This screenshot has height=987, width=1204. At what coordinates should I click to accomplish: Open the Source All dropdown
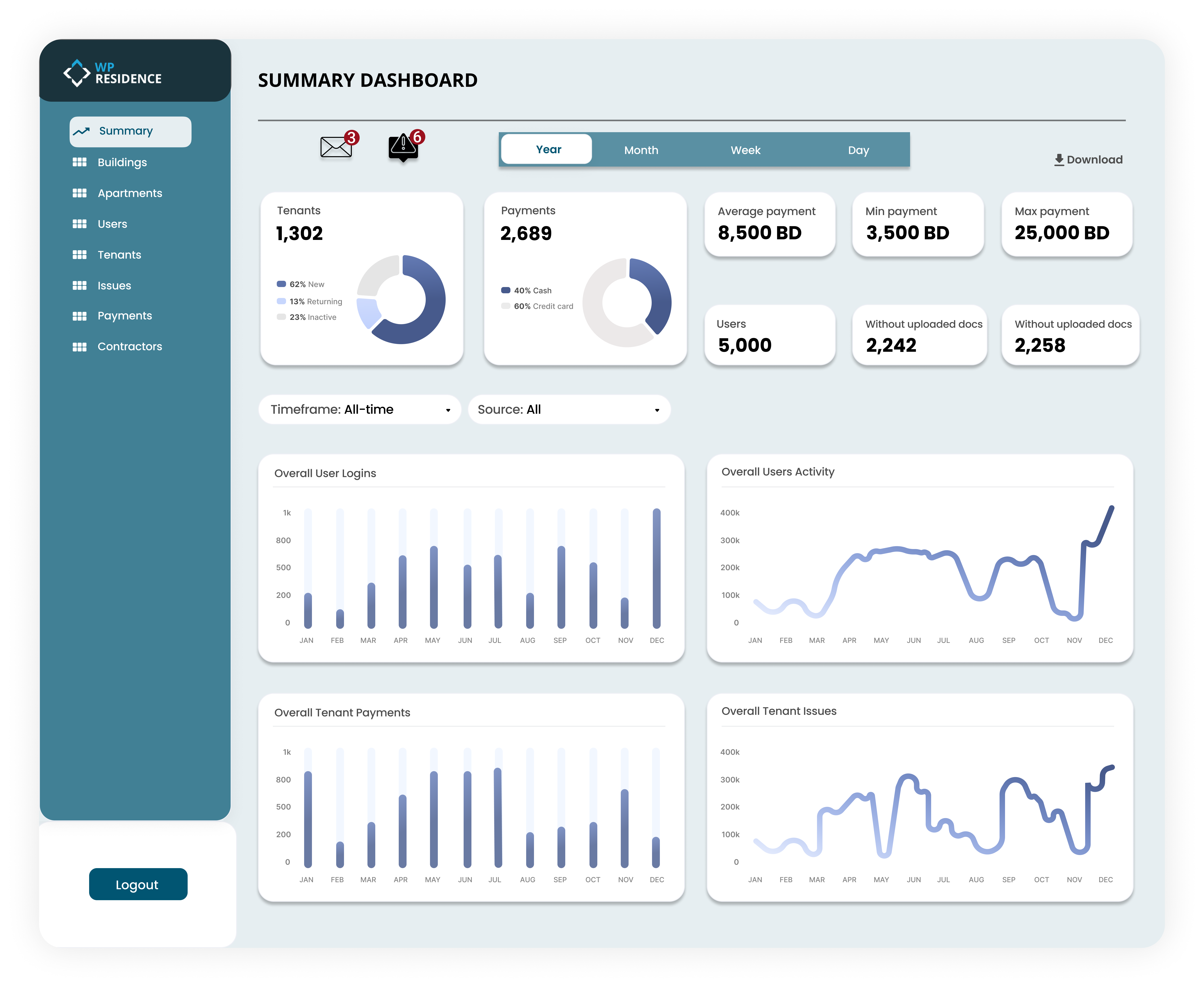(569, 409)
